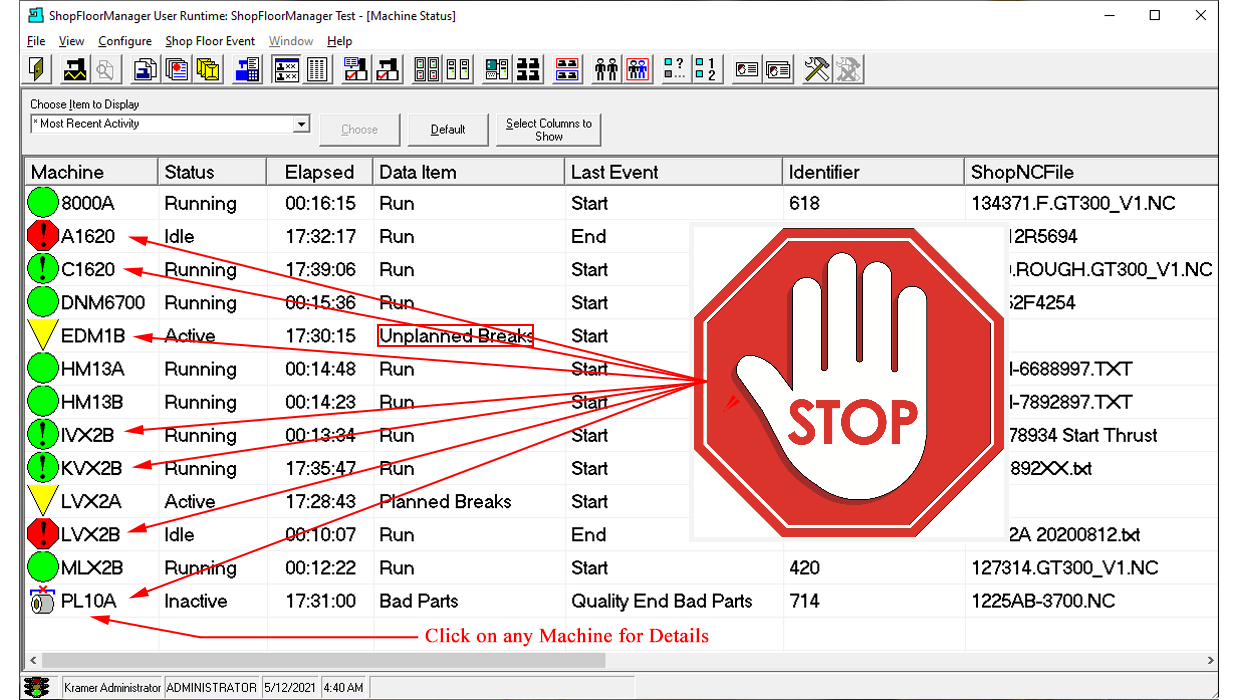Screen dimensions: 1238x700
Task: Click the stacked documents with printer icon
Action: pos(146,69)
